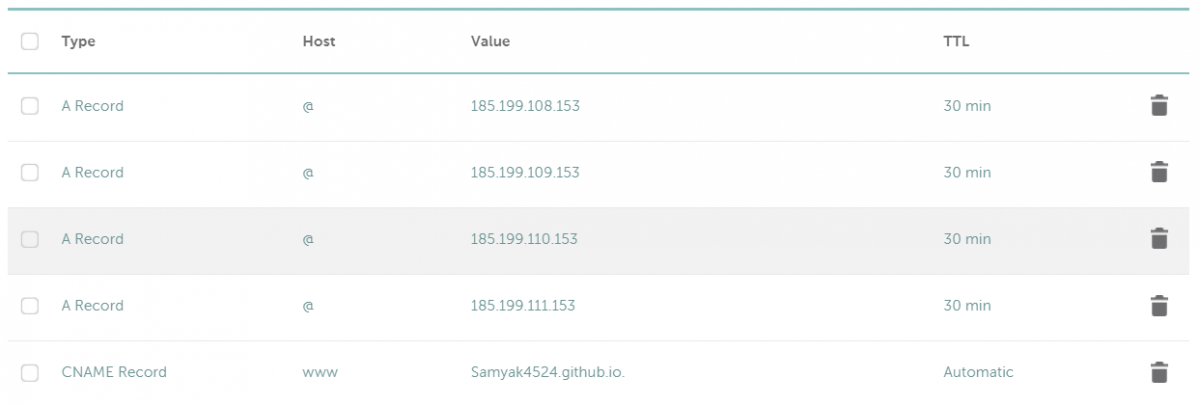Click IP value 185.199.109.153
The height and width of the screenshot is (405, 1200).
click(525, 172)
